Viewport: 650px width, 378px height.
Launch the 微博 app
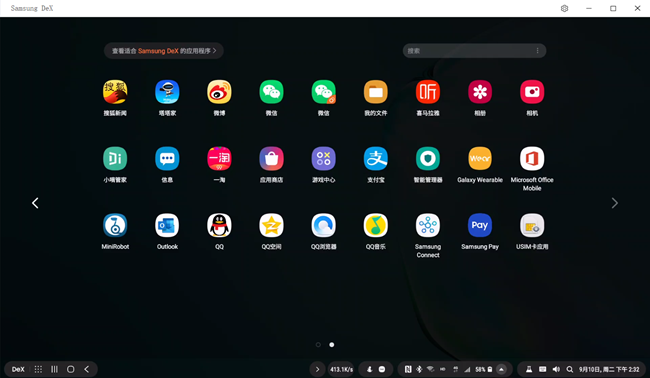219,92
